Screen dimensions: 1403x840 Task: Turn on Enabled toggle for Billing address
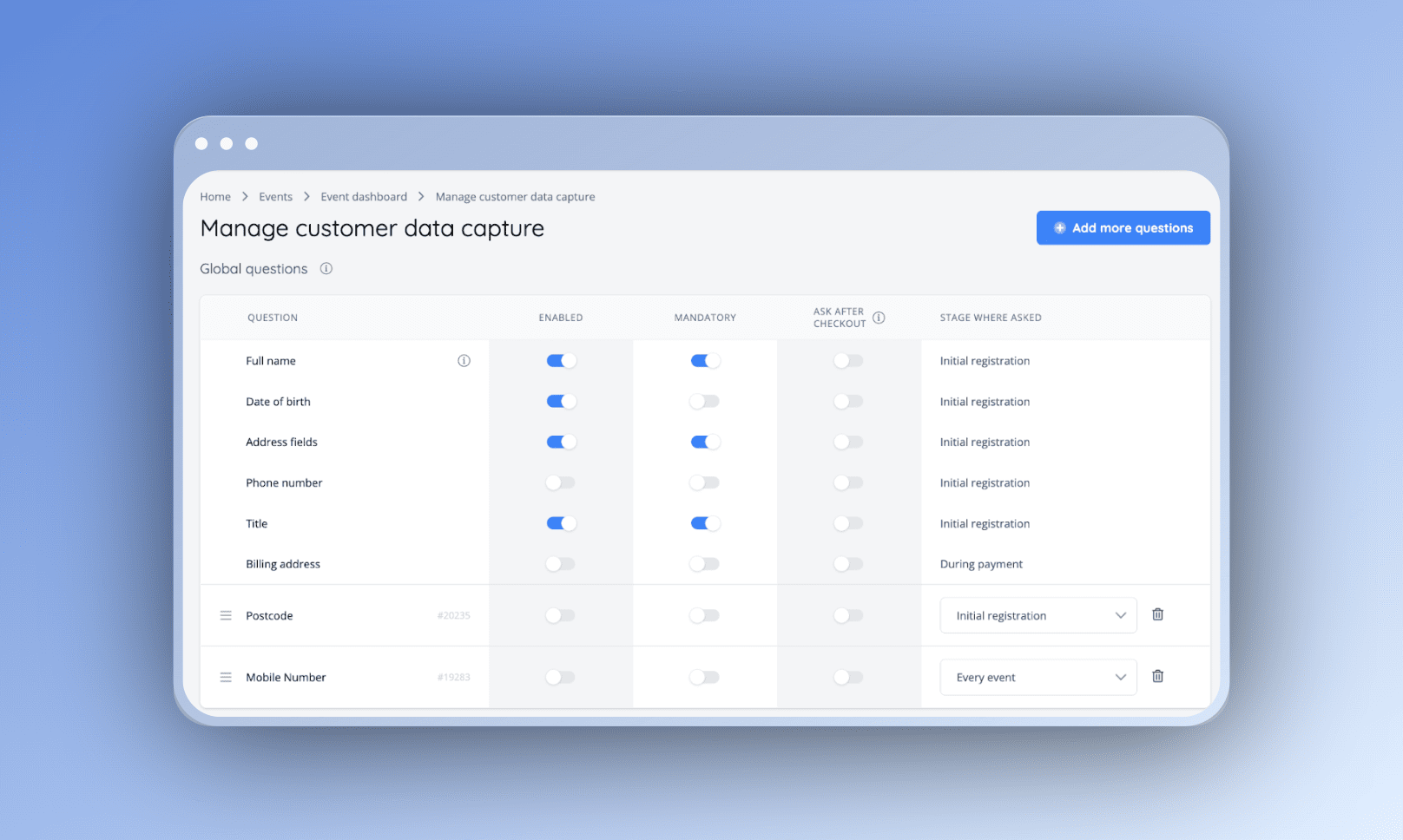pos(561,564)
